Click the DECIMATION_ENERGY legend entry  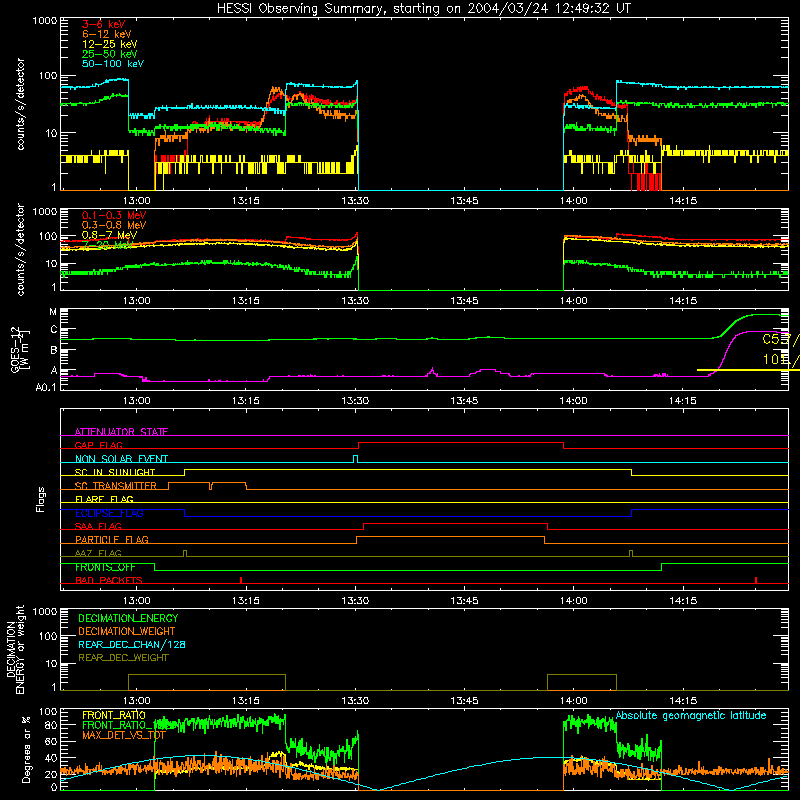(x=128, y=618)
